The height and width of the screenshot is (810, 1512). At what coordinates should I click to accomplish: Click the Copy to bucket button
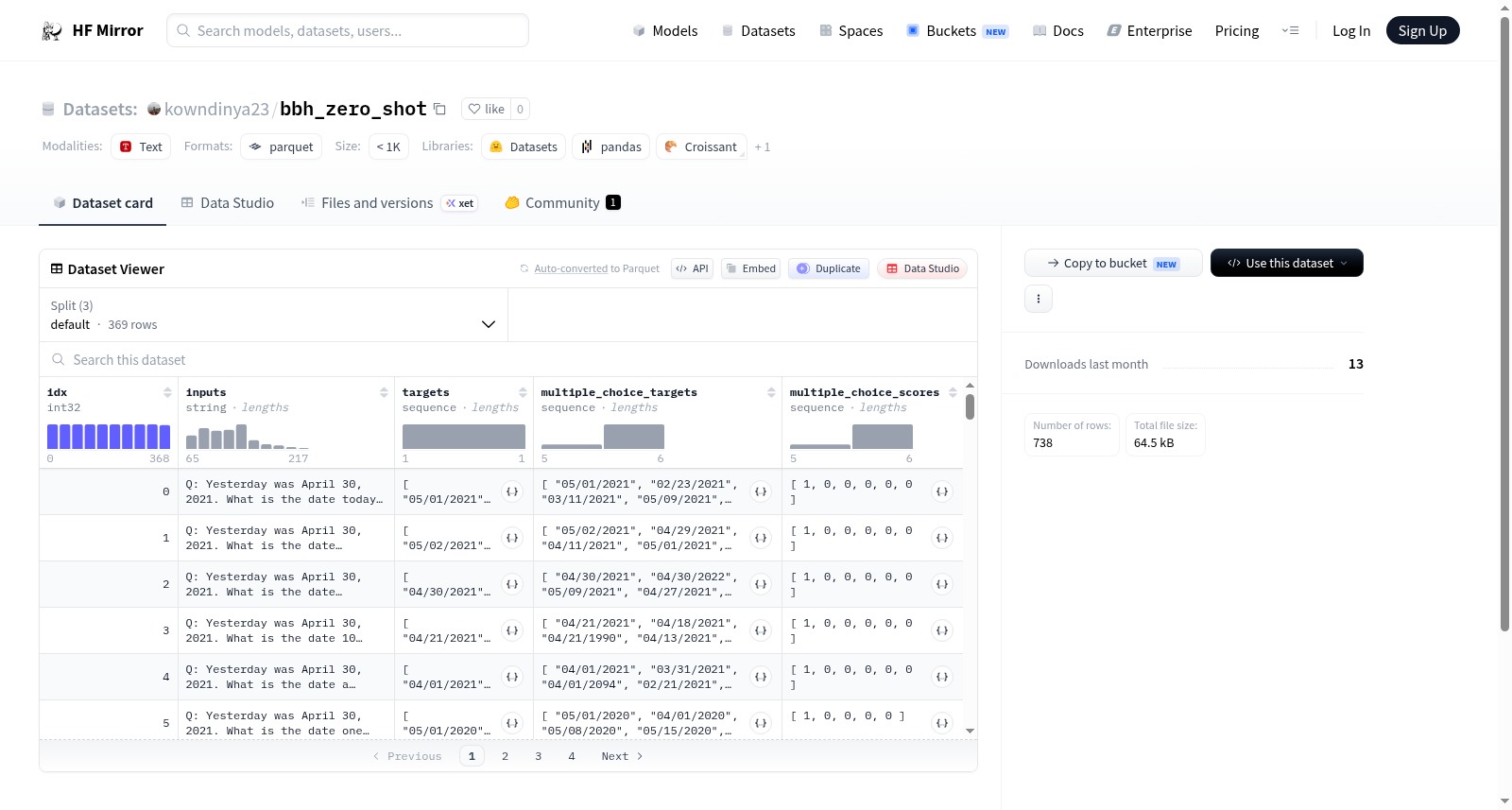click(1113, 263)
